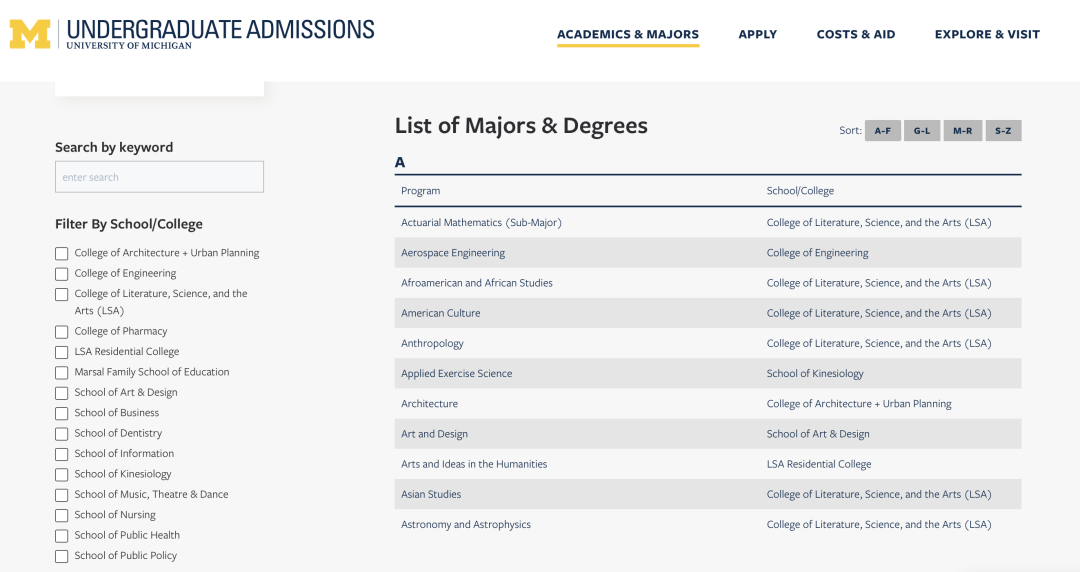Sort the list by G-L
The width and height of the screenshot is (1080, 572).
[922, 130]
